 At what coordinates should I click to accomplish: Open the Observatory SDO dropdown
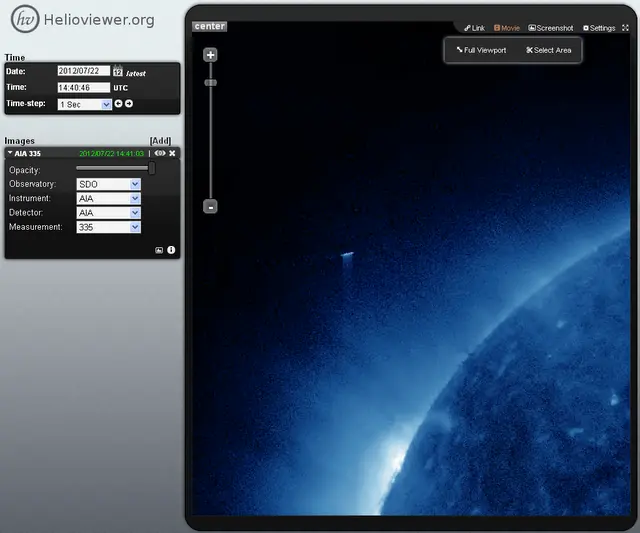coord(109,184)
